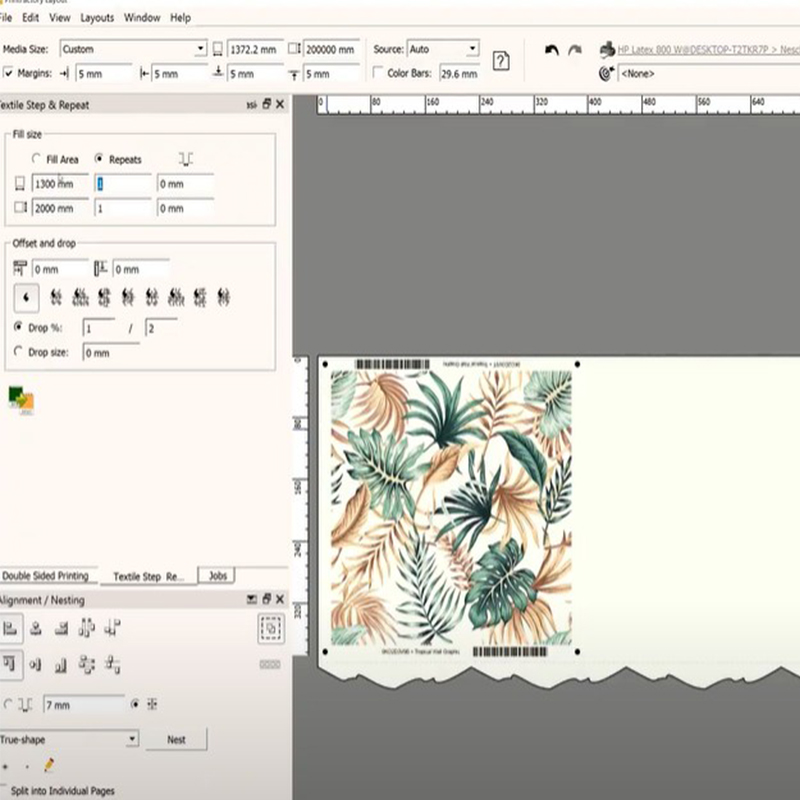Screen dimensions: 800x800
Task: Click the 1300 mm fill width field
Action: tap(60, 184)
